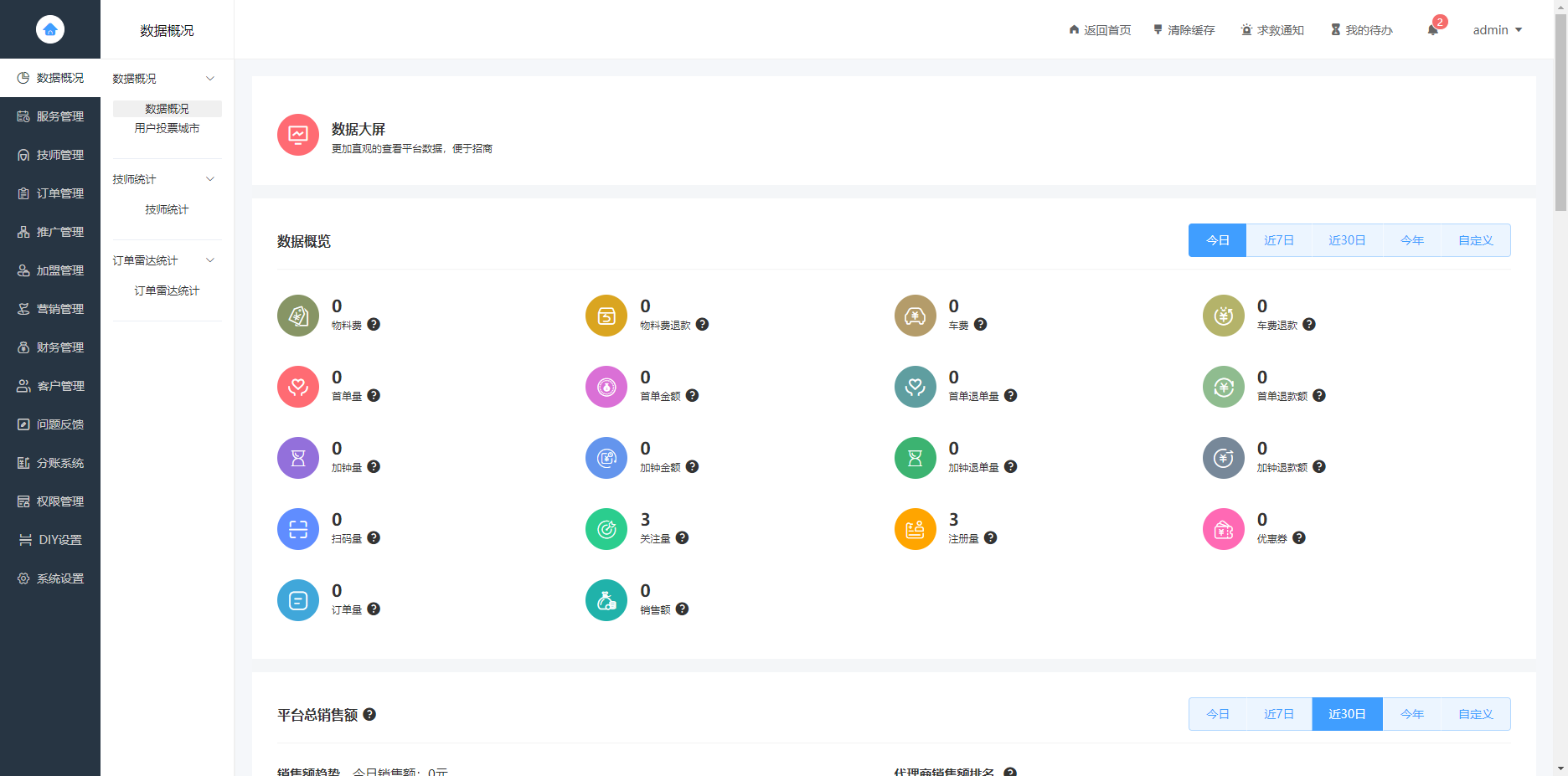
Task: Select the 技师管理 sidebar icon
Action: coord(23,155)
